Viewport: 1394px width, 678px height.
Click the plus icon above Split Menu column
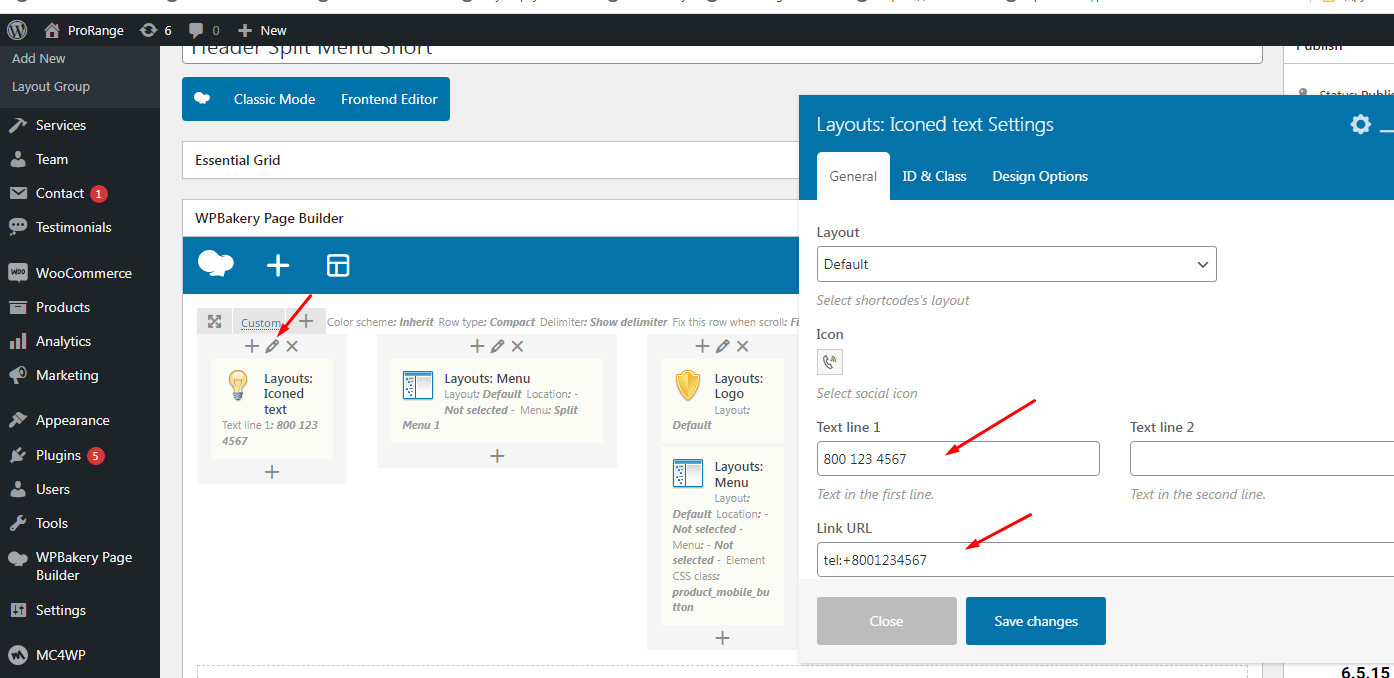point(477,346)
